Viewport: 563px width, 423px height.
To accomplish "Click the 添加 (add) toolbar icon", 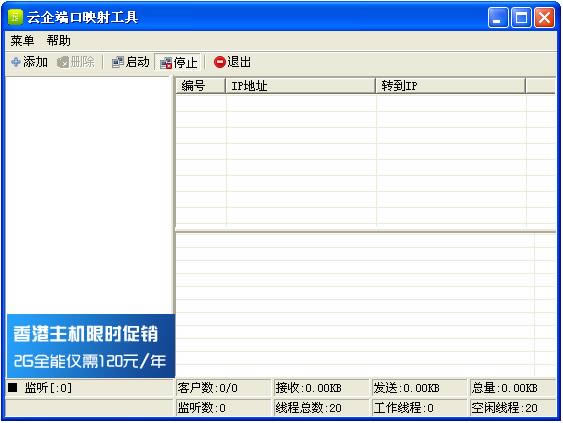I will 16,62.
